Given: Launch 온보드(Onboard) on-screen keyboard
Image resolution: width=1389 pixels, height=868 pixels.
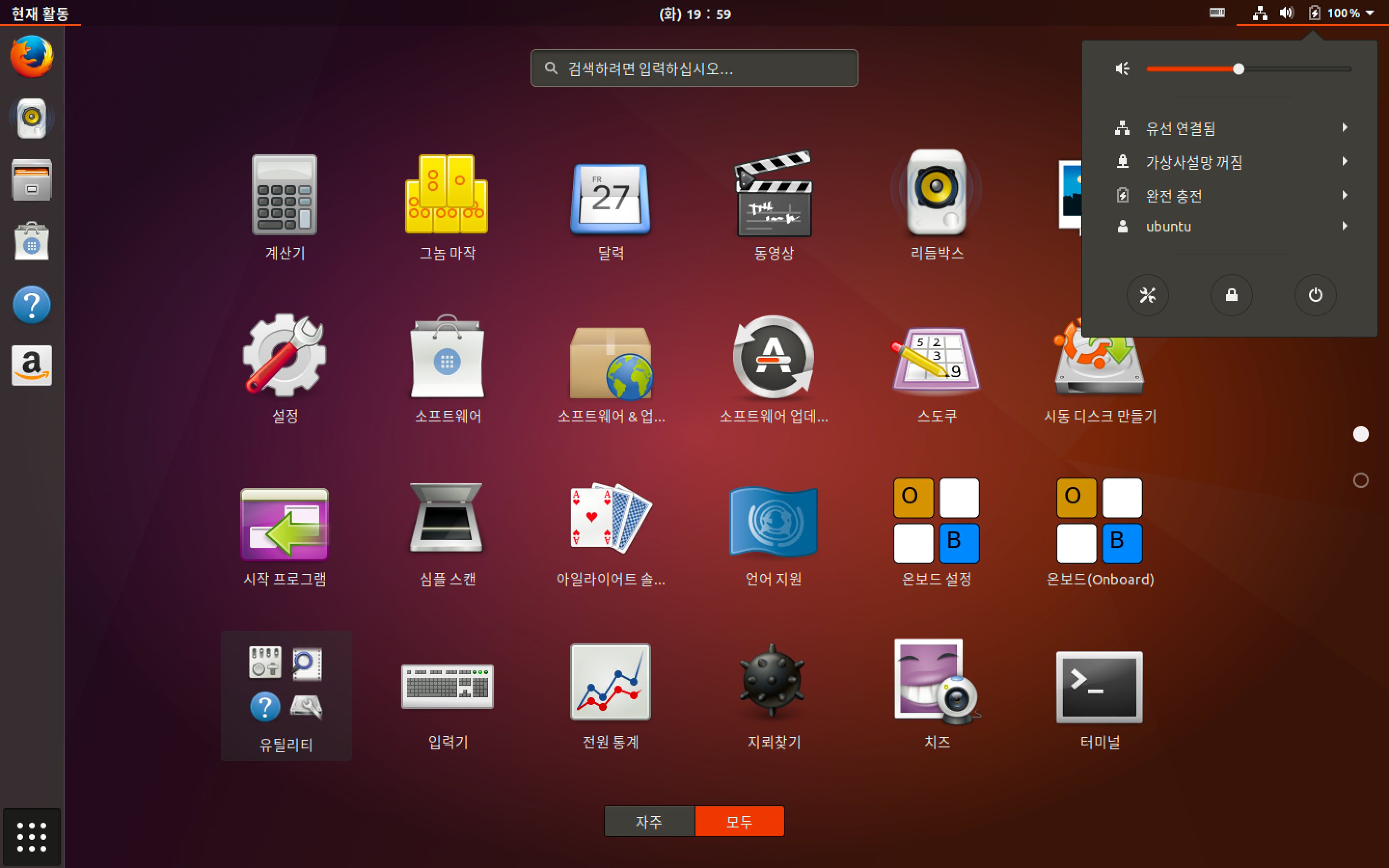Looking at the screenshot, I should pyautogui.click(x=1099, y=533).
